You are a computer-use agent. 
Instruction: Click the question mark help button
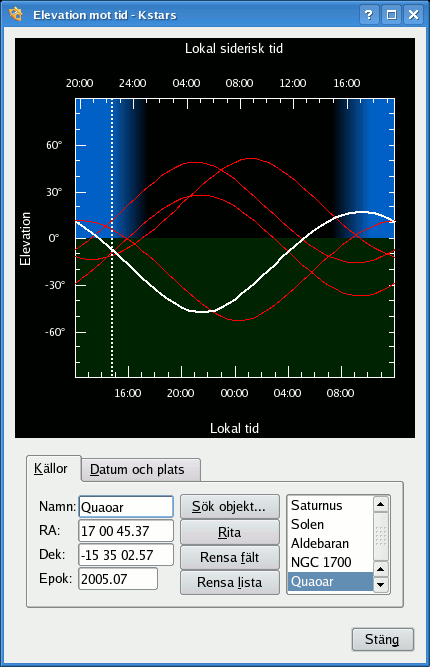pos(369,15)
